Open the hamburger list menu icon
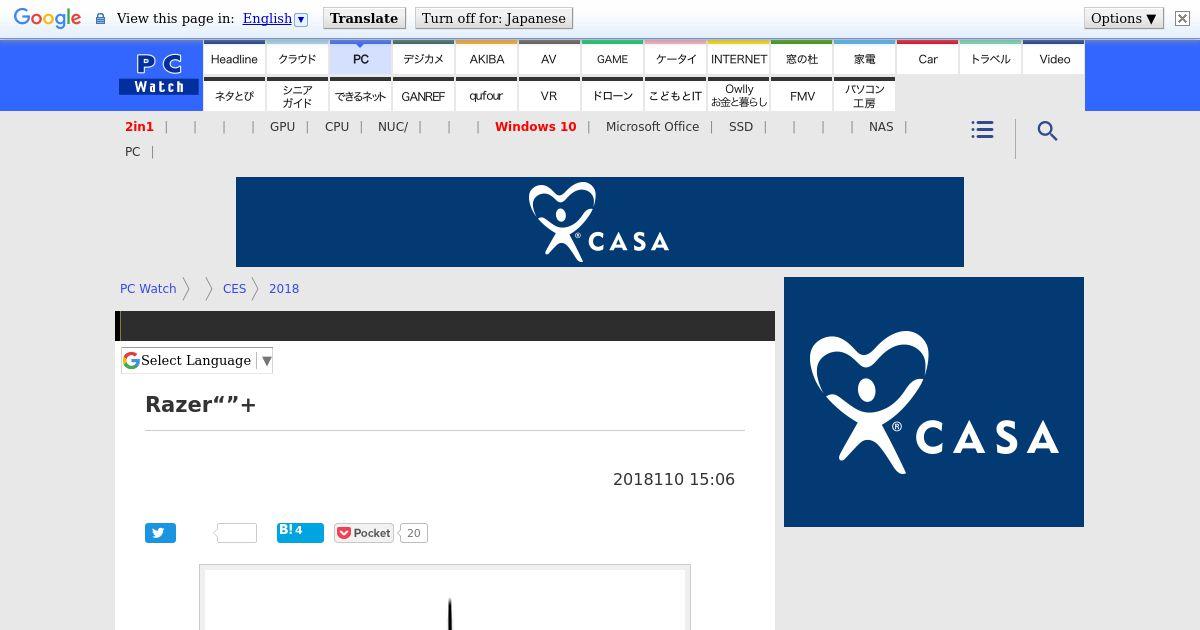1200x630 pixels. [x=982, y=130]
